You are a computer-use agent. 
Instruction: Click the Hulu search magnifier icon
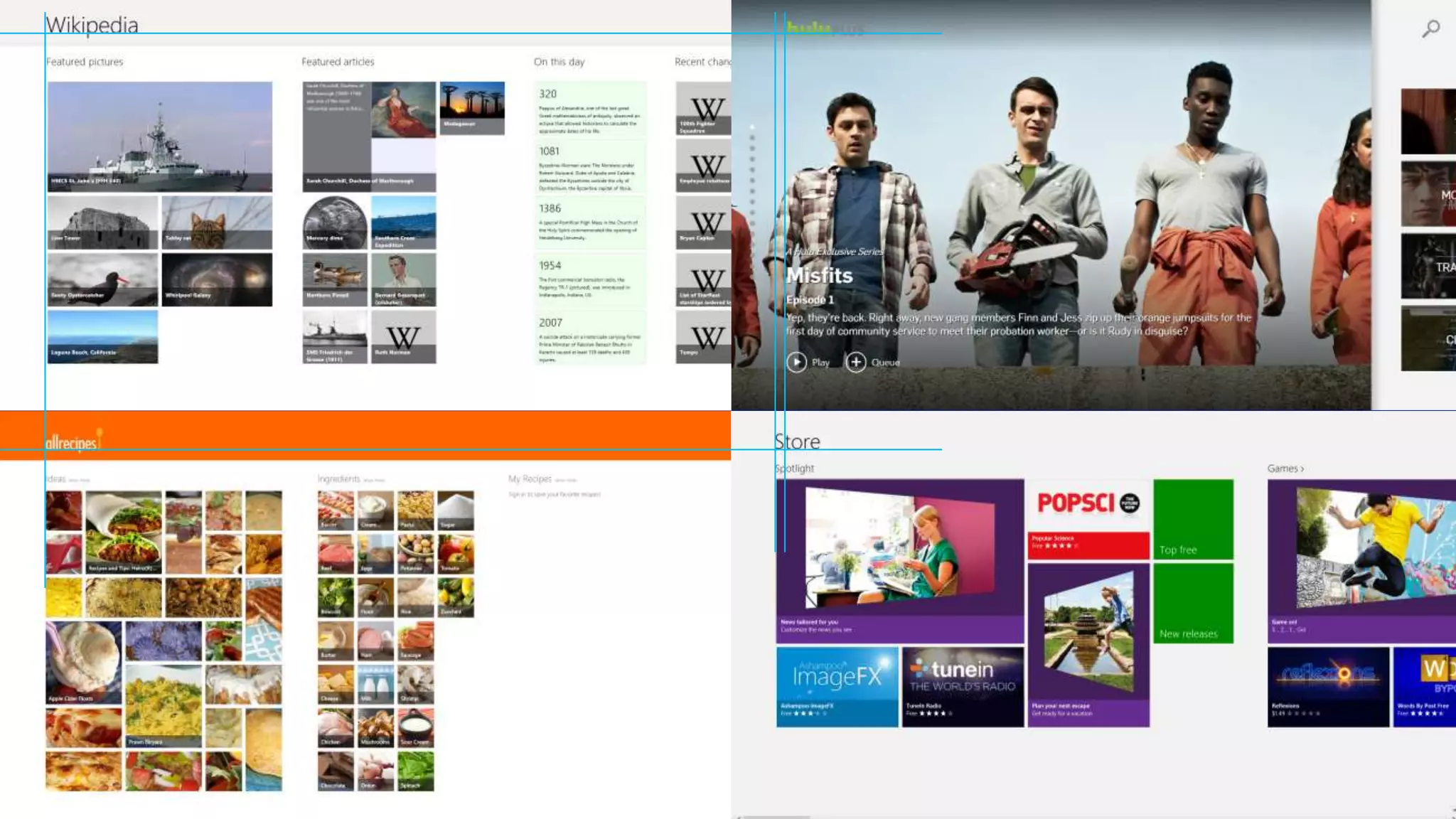tap(1430, 28)
